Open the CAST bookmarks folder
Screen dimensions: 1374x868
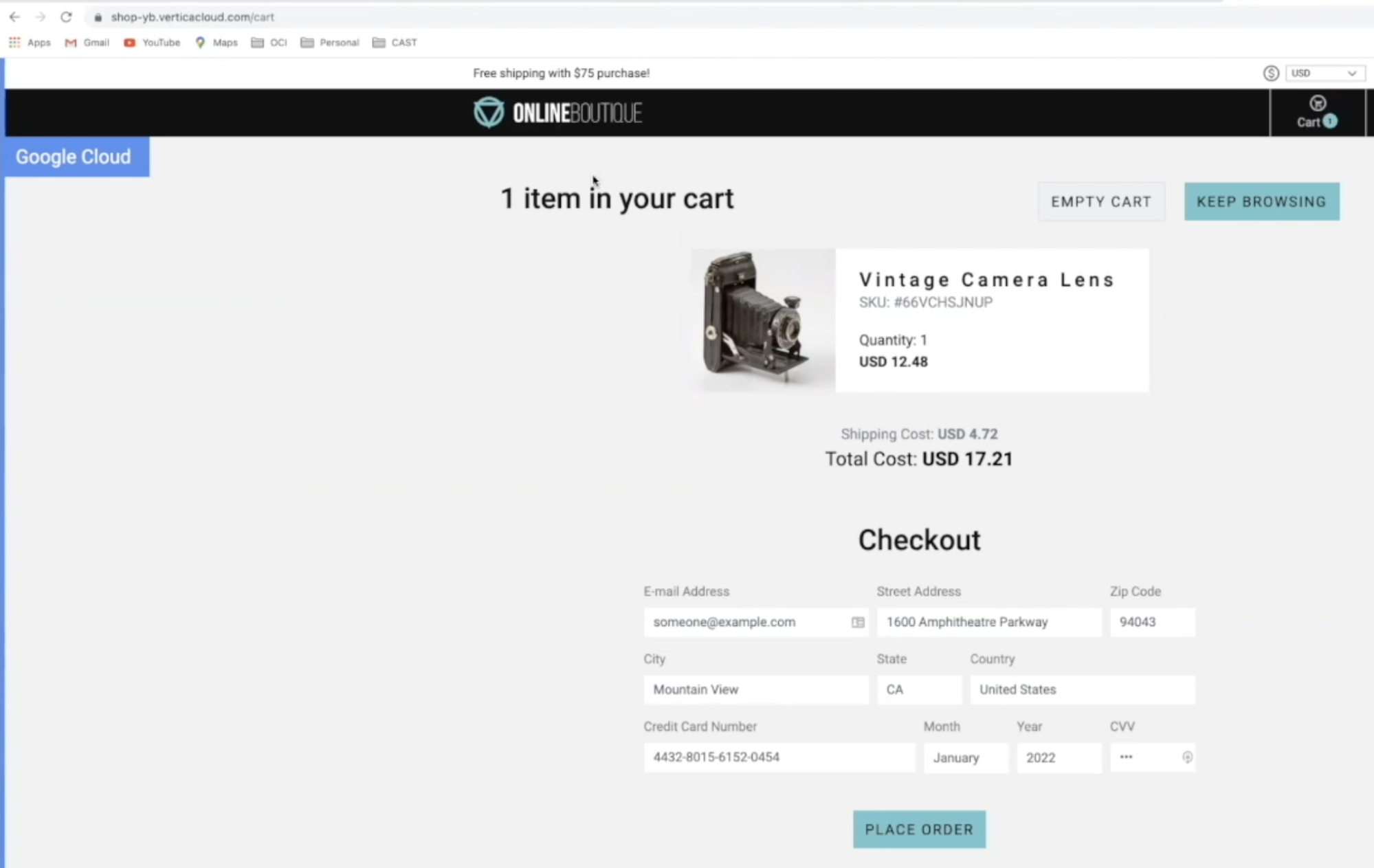(394, 42)
